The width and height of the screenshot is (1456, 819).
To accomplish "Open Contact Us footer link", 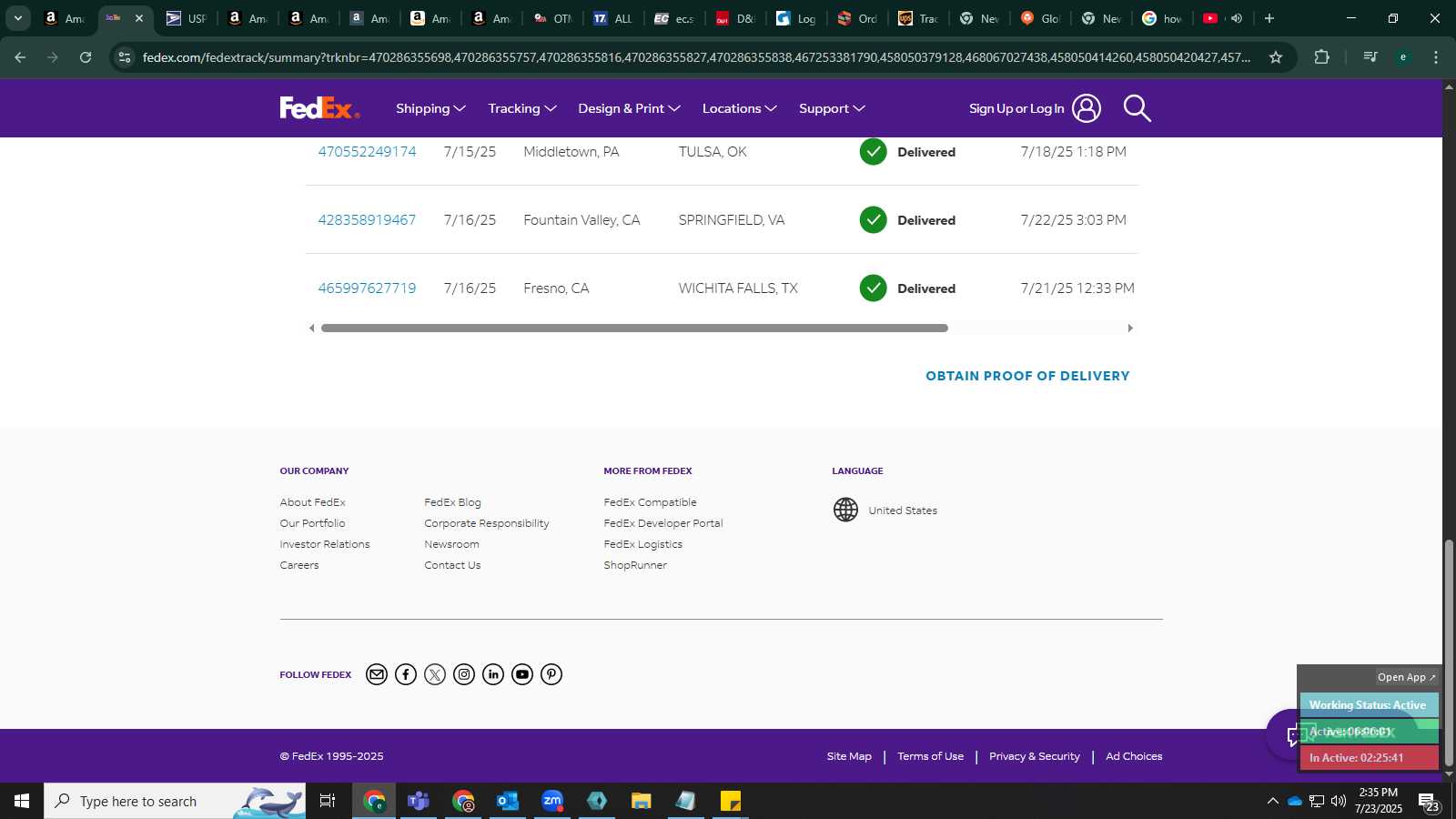I will point(452,565).
